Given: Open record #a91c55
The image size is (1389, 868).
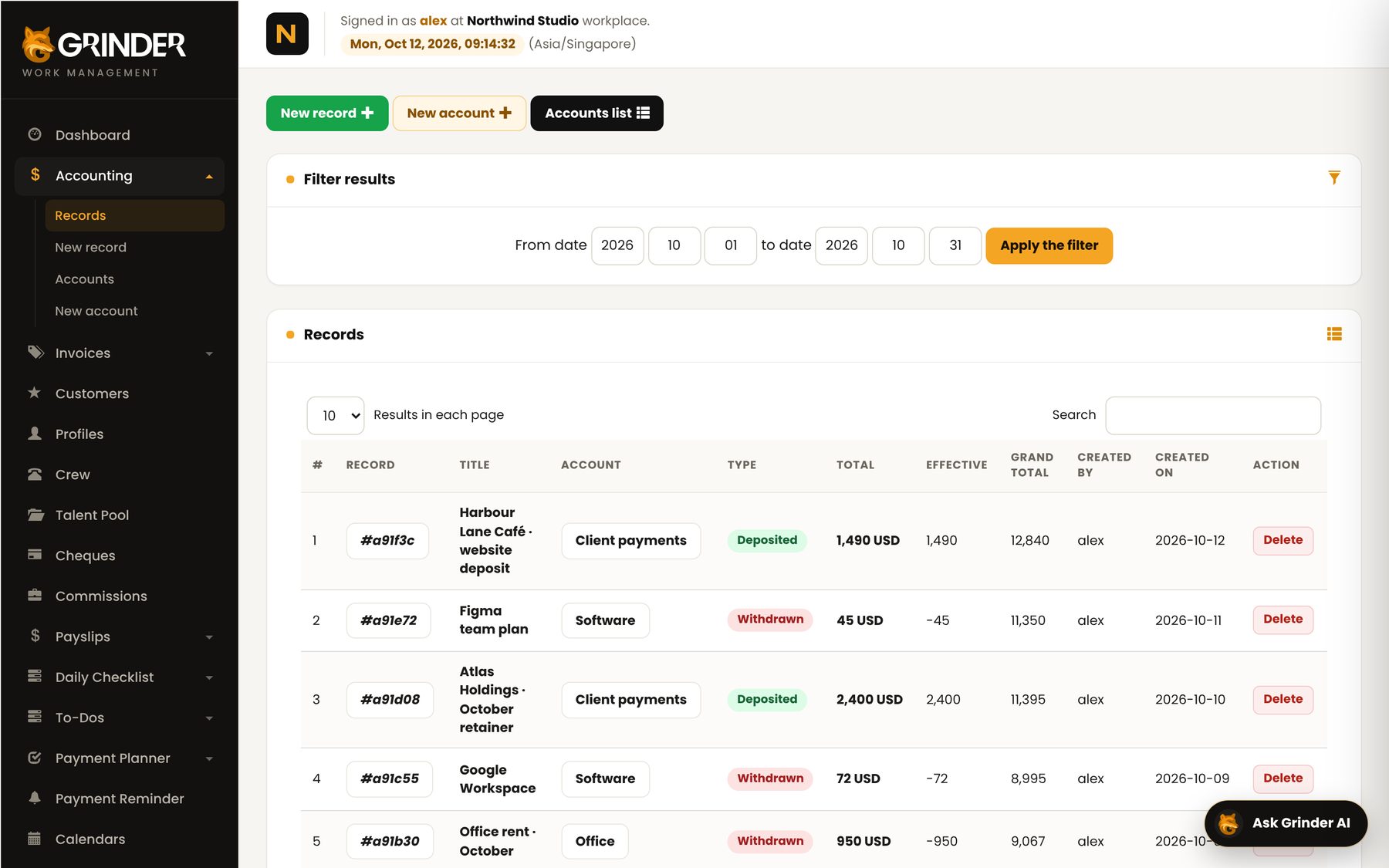Looking at the screenshot, I should (389, 779).
